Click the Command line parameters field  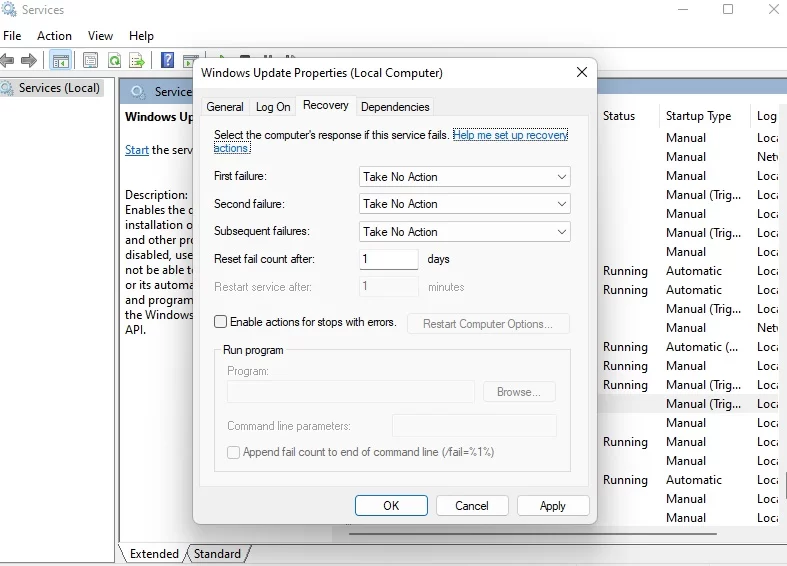tap(474, 426)
